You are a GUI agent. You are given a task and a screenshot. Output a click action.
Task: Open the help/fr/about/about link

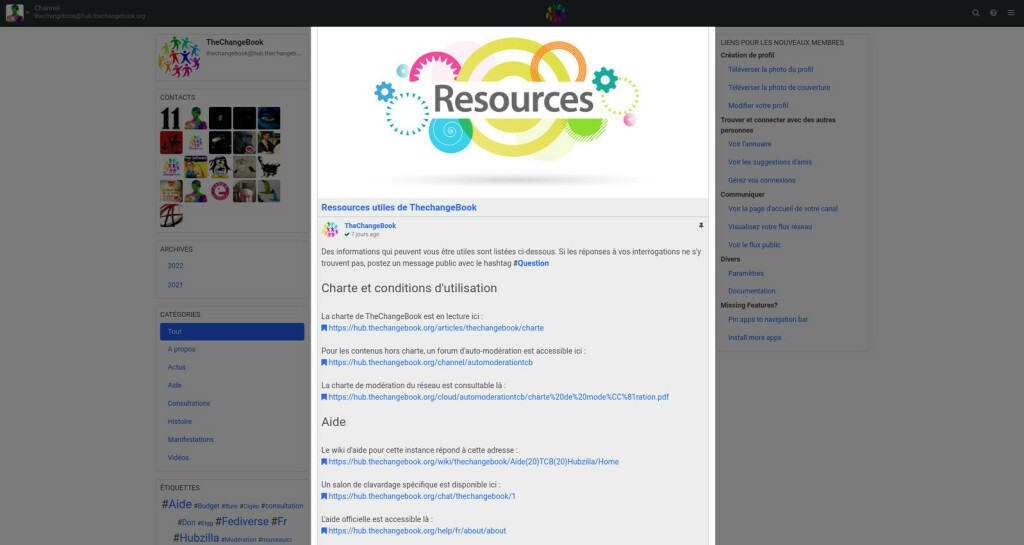click(417, 531)
